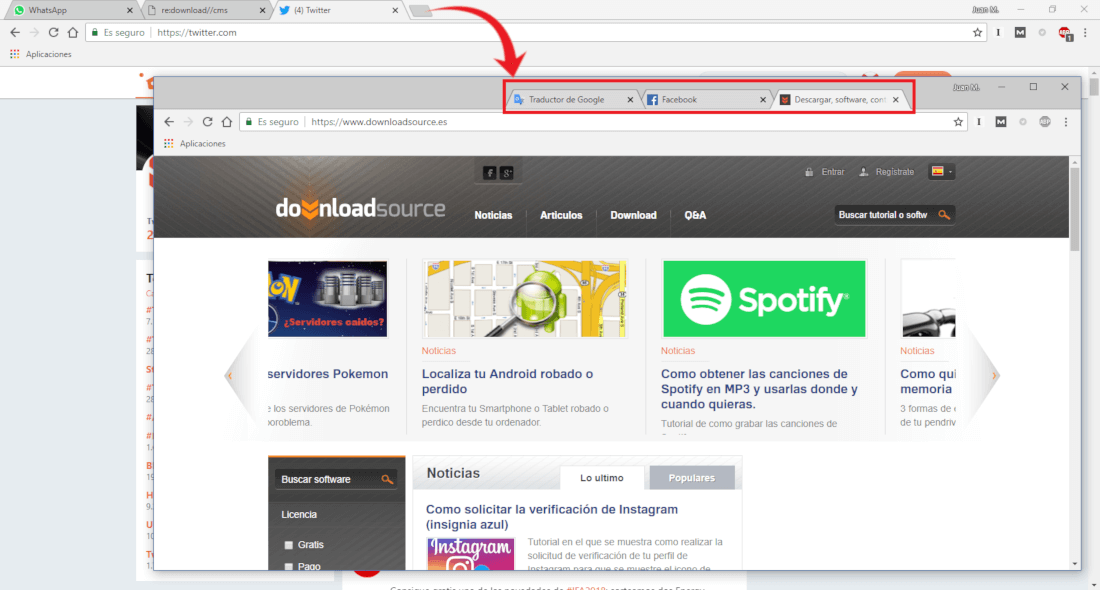
Task: Open Noticias menu on downloadsource
Action: pyautogui.click(x=493, y=215)
